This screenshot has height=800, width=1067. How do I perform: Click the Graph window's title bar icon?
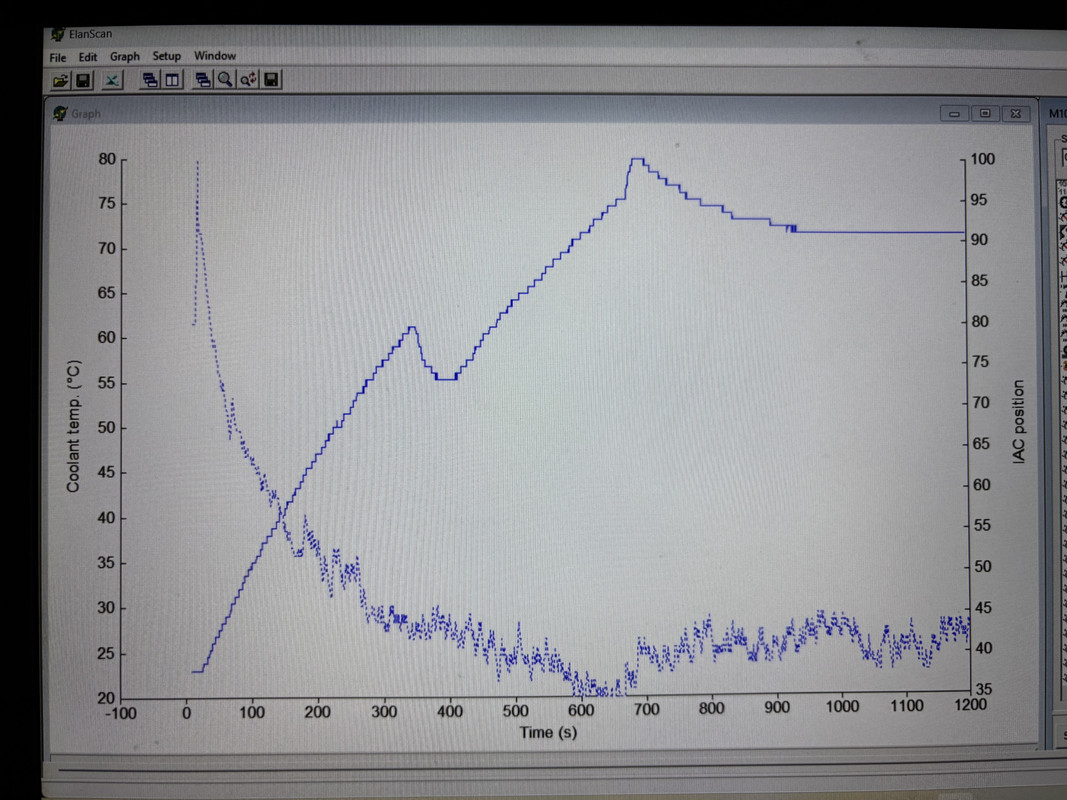click(x=60, y=113)
